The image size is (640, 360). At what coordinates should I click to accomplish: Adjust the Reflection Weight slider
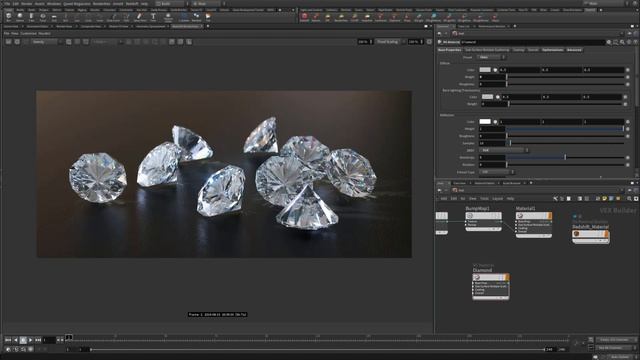click(x=565, y=129)
